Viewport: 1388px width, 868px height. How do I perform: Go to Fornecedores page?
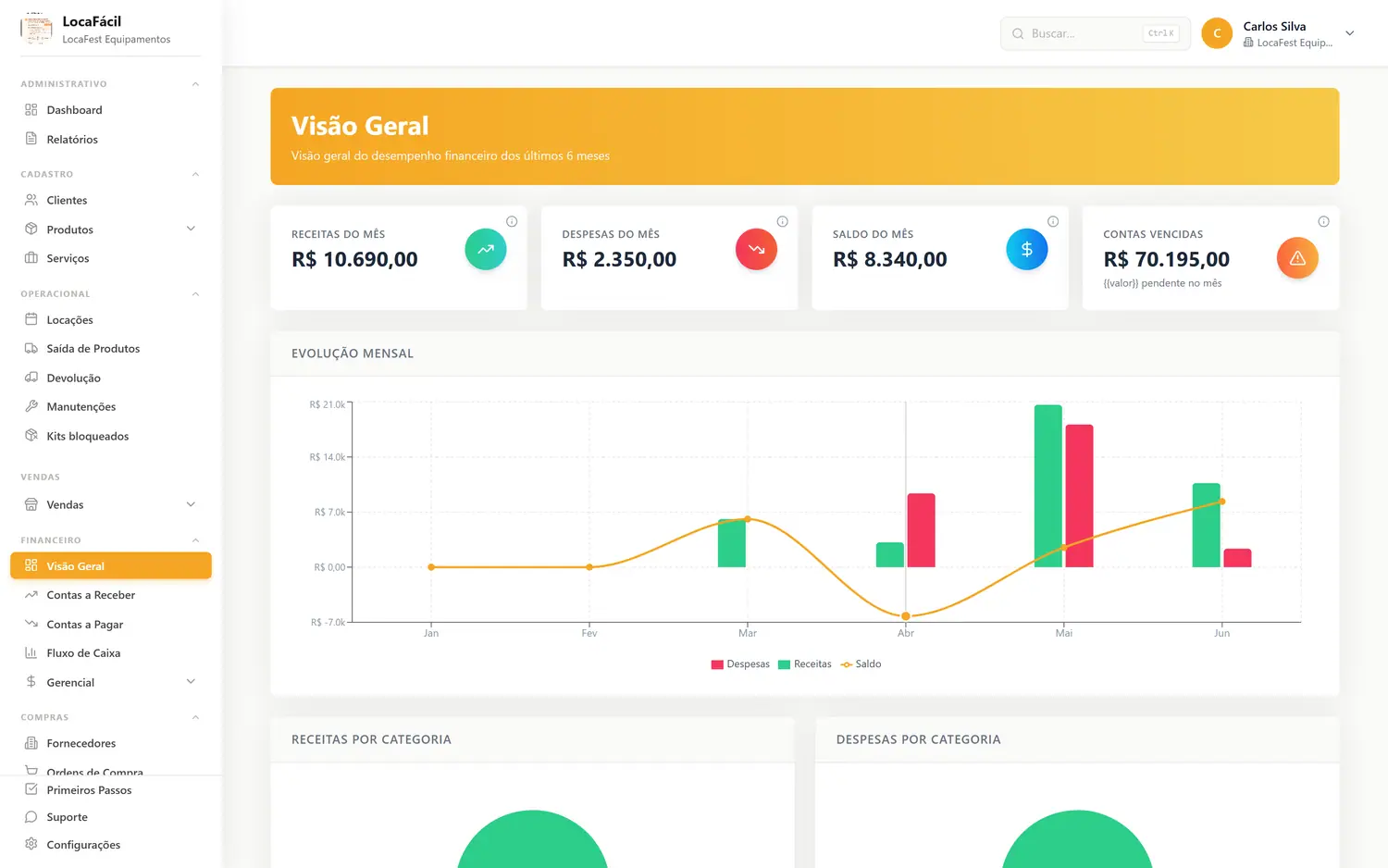click(111, 743)
